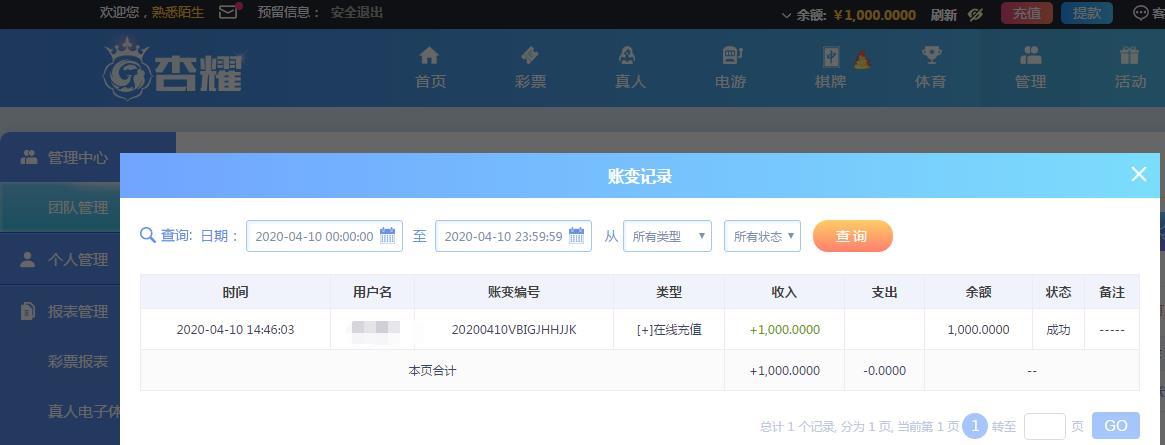
Task: Select 个人管理 in the sidebar
Action: pyautogui.click(x=78, y=259)
